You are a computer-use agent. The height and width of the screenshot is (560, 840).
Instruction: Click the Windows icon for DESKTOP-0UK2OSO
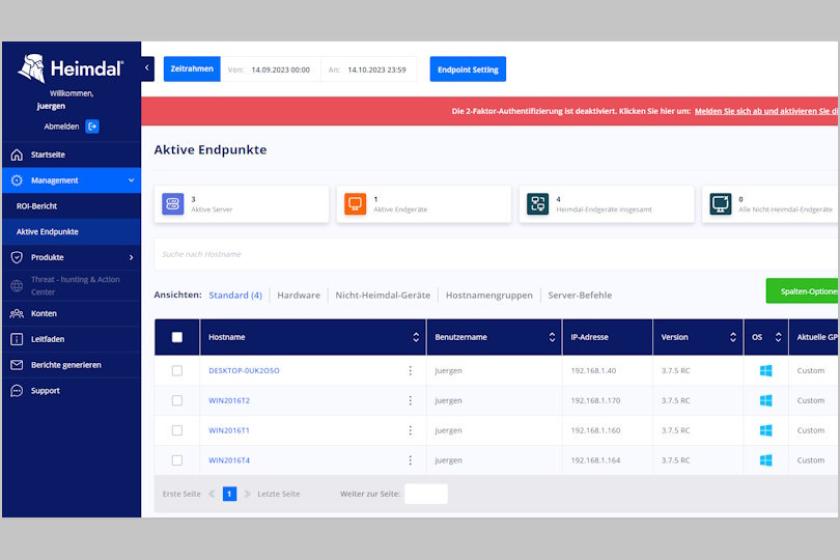click(x=766, y=371)
